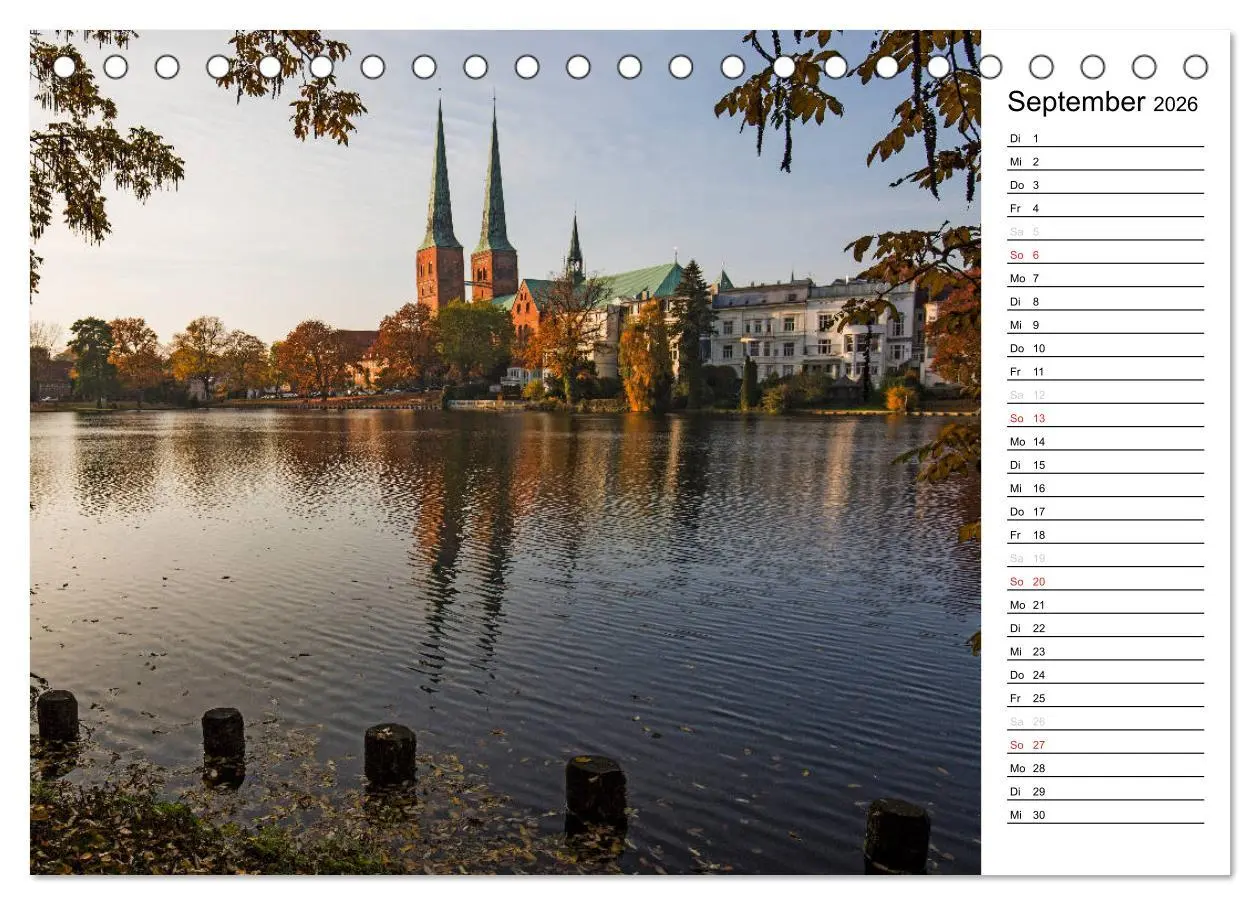The image size is (1260, 905).
Task: Select the Mi 9 date row
Action: tap(1105, 325)
